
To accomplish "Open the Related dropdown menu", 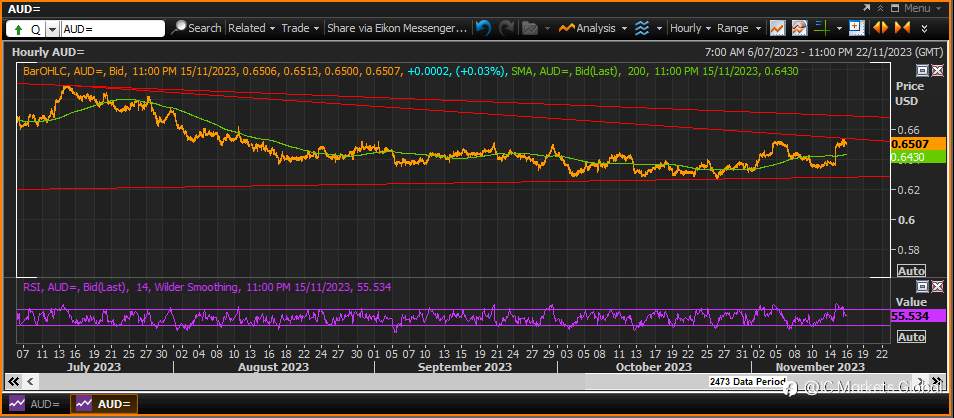I will 251,28.
